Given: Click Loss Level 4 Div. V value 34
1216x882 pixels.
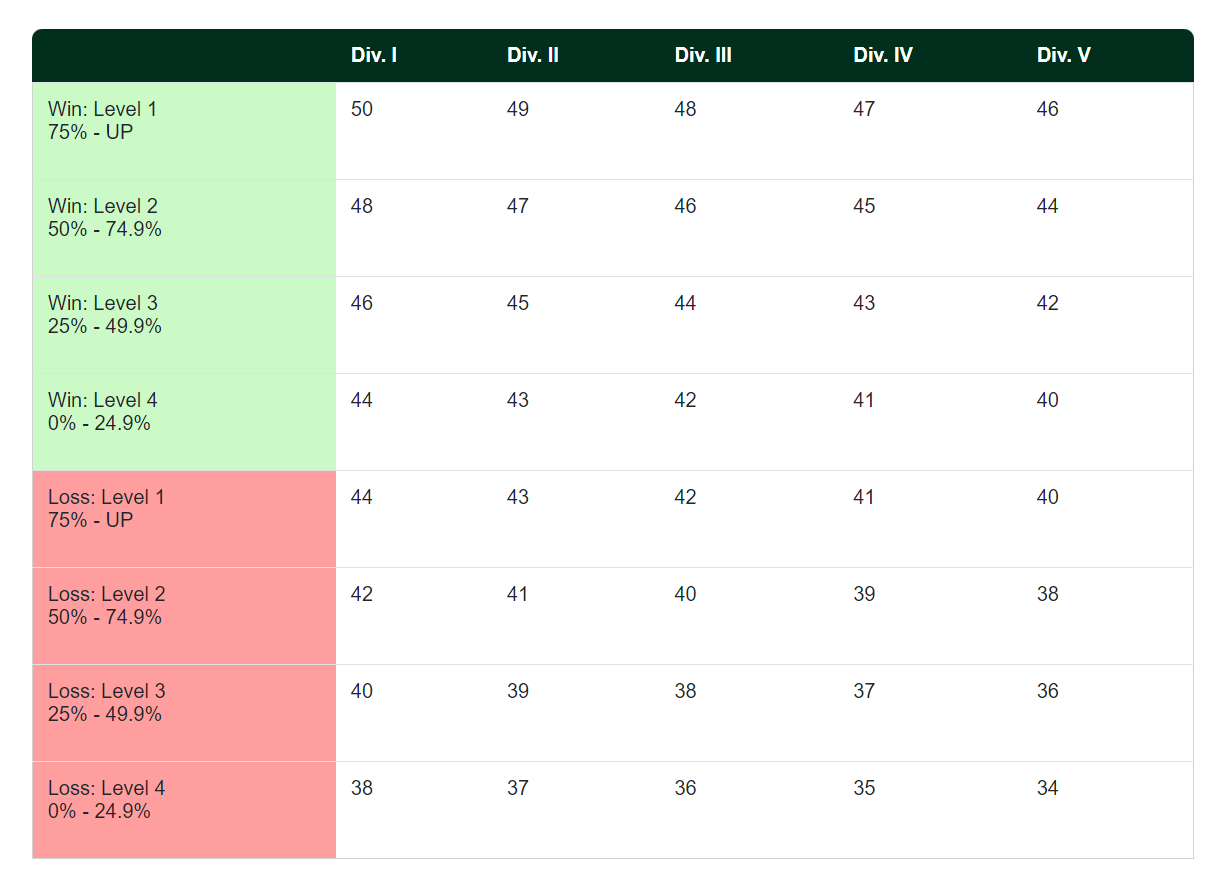Looking at the screenshot, I should pyautogui.click(x=1047, y=788).
